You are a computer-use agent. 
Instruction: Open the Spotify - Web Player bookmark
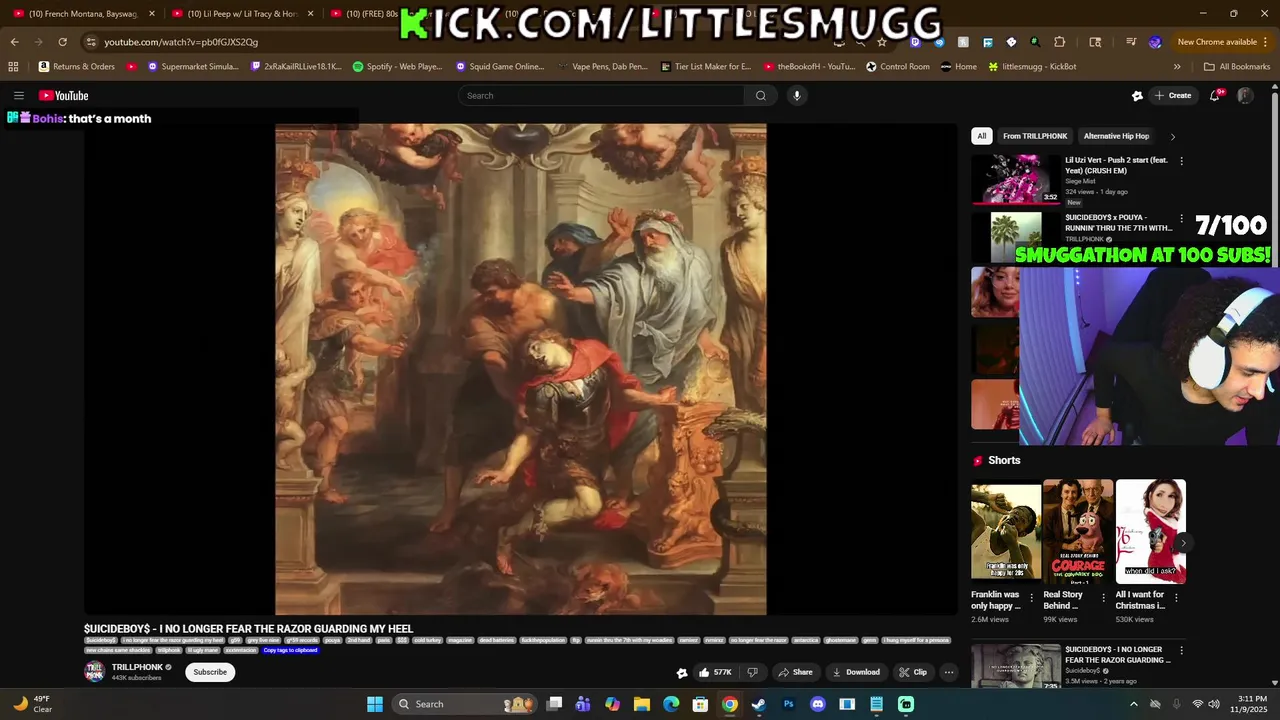(x=397, y=67)
